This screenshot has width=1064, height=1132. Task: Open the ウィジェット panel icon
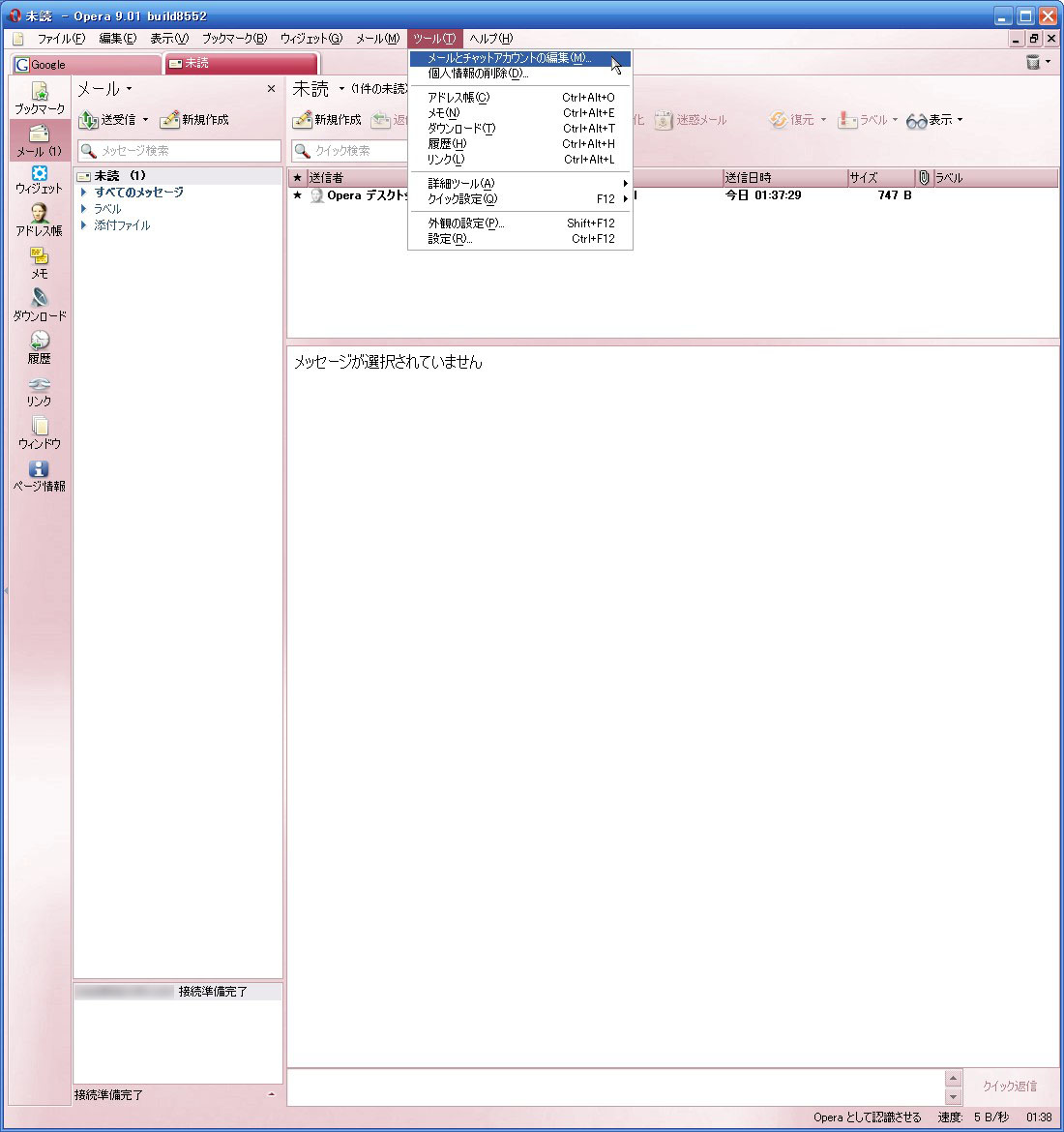pos(40,173)
